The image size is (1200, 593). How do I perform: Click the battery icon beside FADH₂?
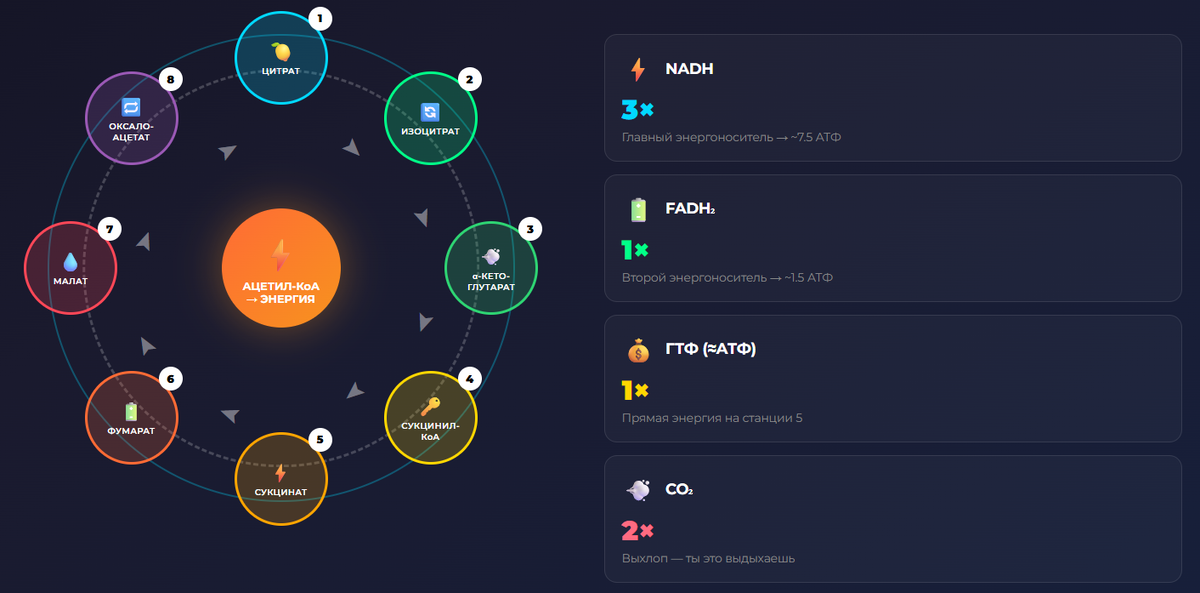coord(638,210)
